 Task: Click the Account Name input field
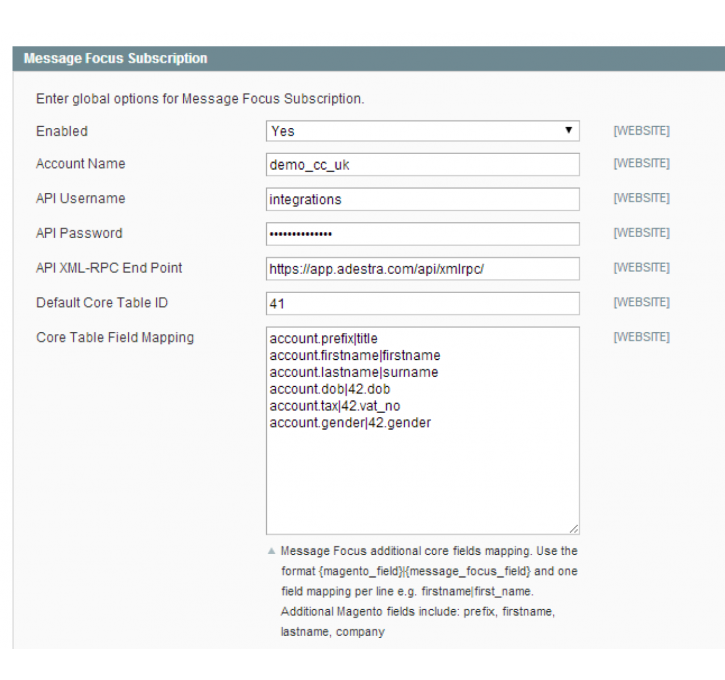pos(422,165)
